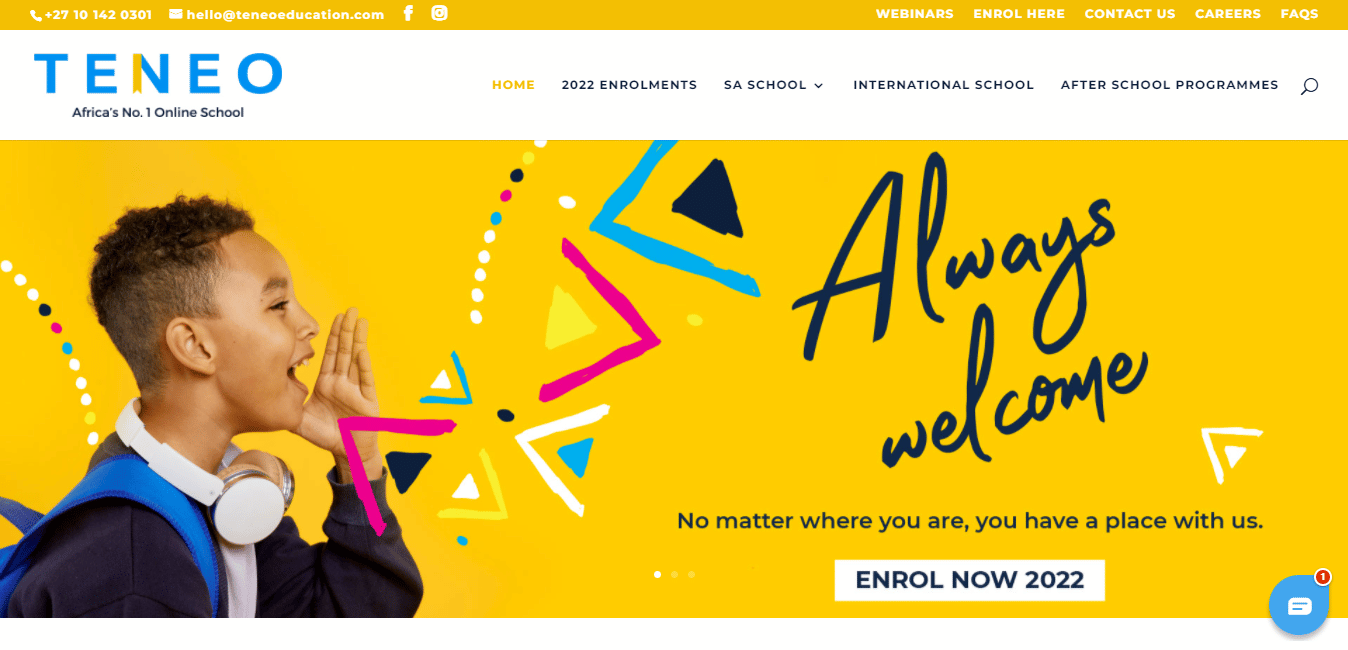
Task: Open the chat bubble widget
Action: pyautogui.click(x=1299, y=605)
